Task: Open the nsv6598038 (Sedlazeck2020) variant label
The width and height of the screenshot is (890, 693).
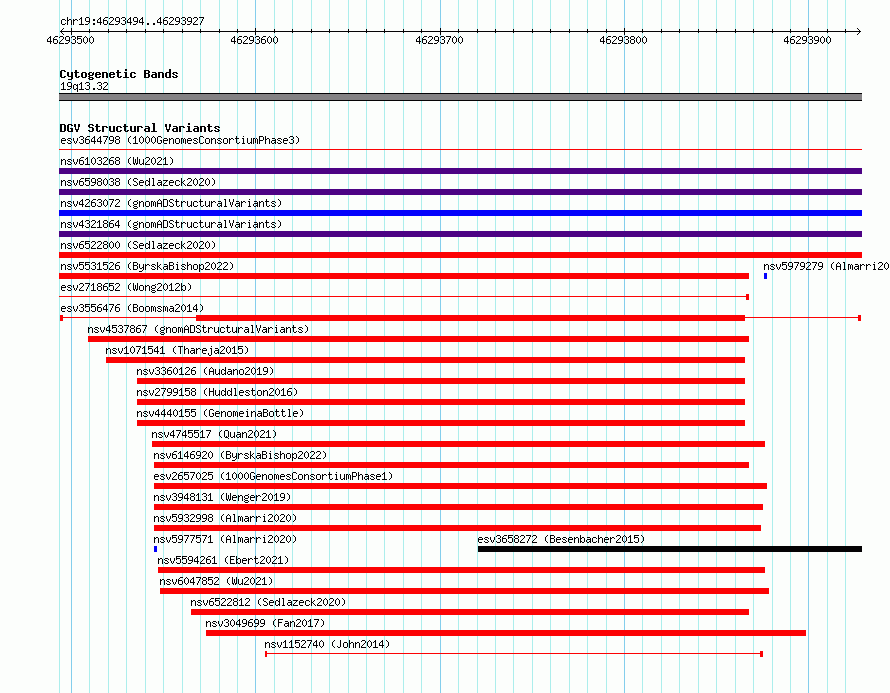Action: coord(138,182)
